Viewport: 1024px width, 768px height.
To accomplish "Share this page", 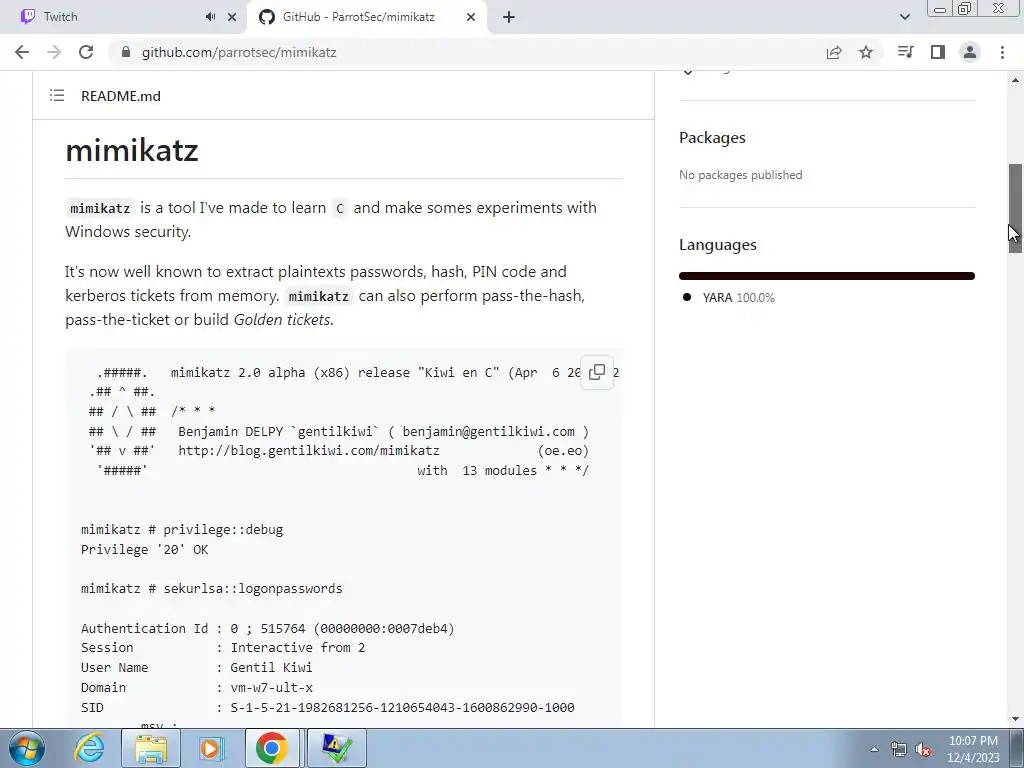I will pyautogui.click(x=834, y=52).
